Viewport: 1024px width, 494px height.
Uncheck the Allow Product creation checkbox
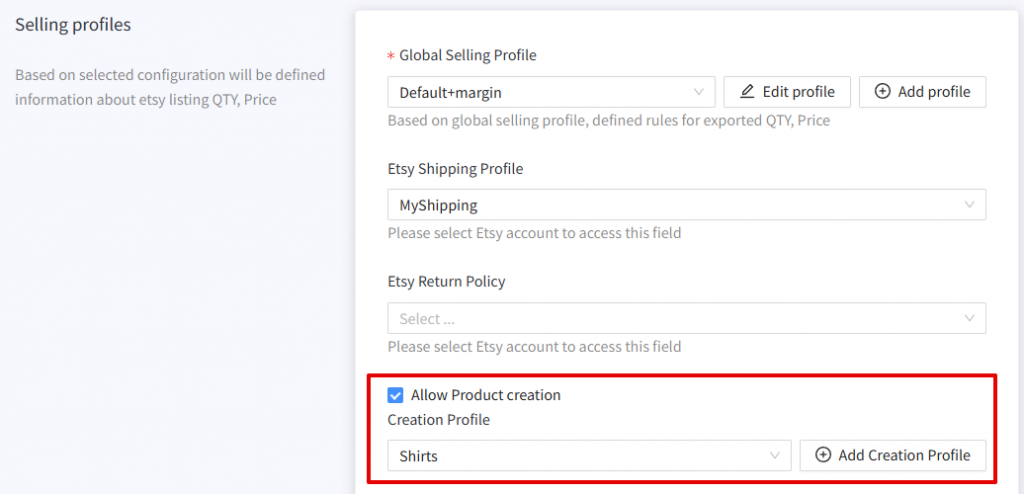click(x=395, y=395)
